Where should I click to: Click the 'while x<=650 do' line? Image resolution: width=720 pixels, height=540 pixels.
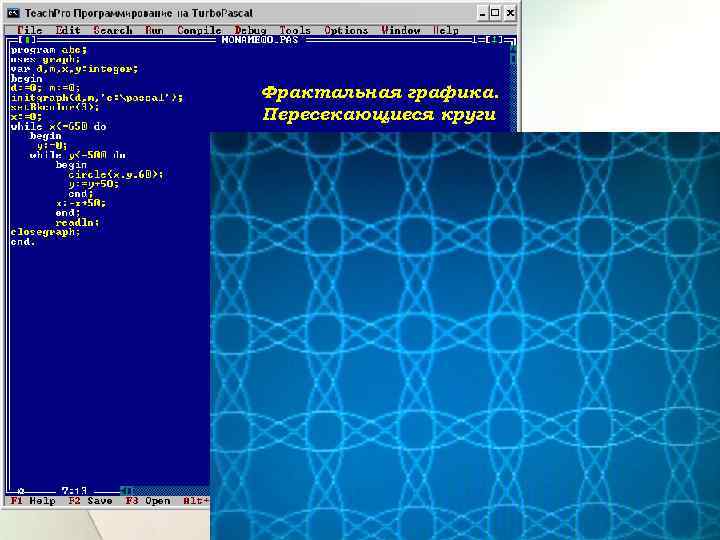point(58,126)
